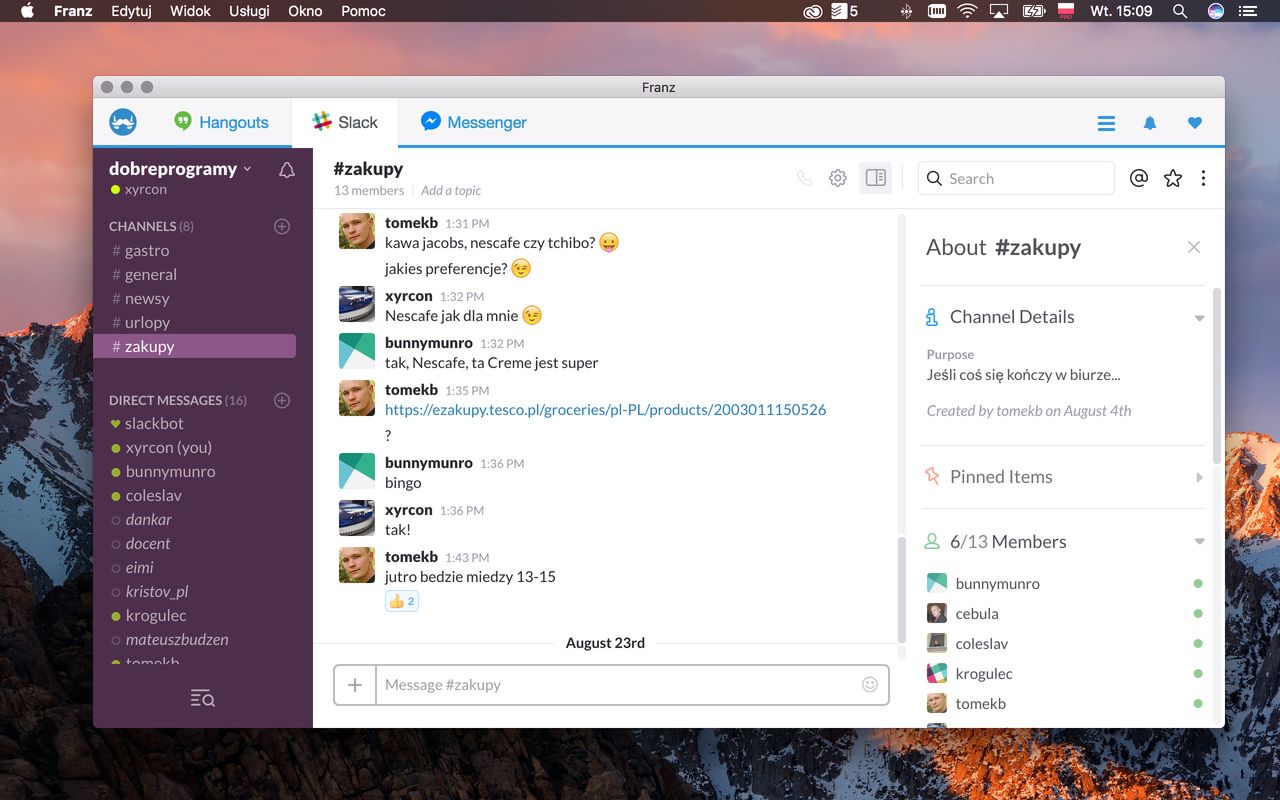Open channel settings gear icon
The height and width of the screenshot is (800, 1280).
tap(838, 178)
